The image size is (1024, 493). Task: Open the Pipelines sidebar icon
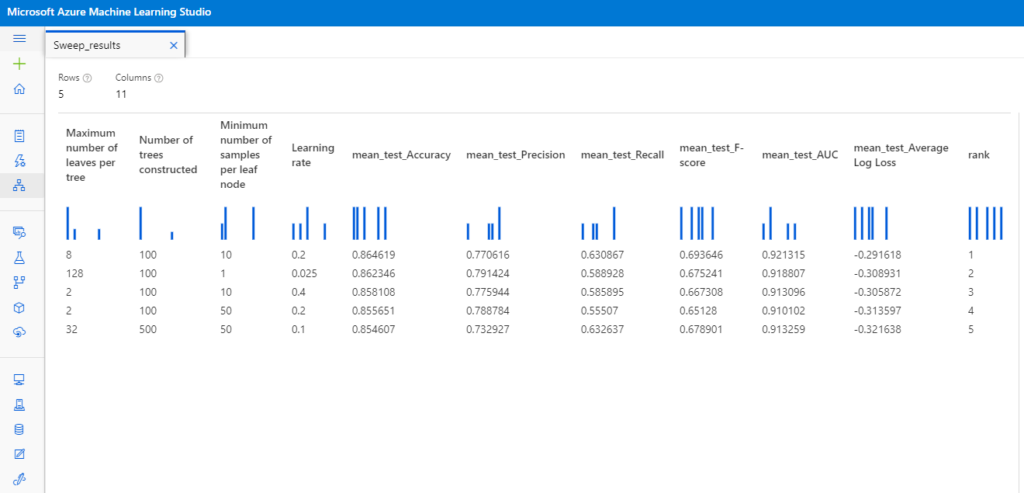[20, 282]
